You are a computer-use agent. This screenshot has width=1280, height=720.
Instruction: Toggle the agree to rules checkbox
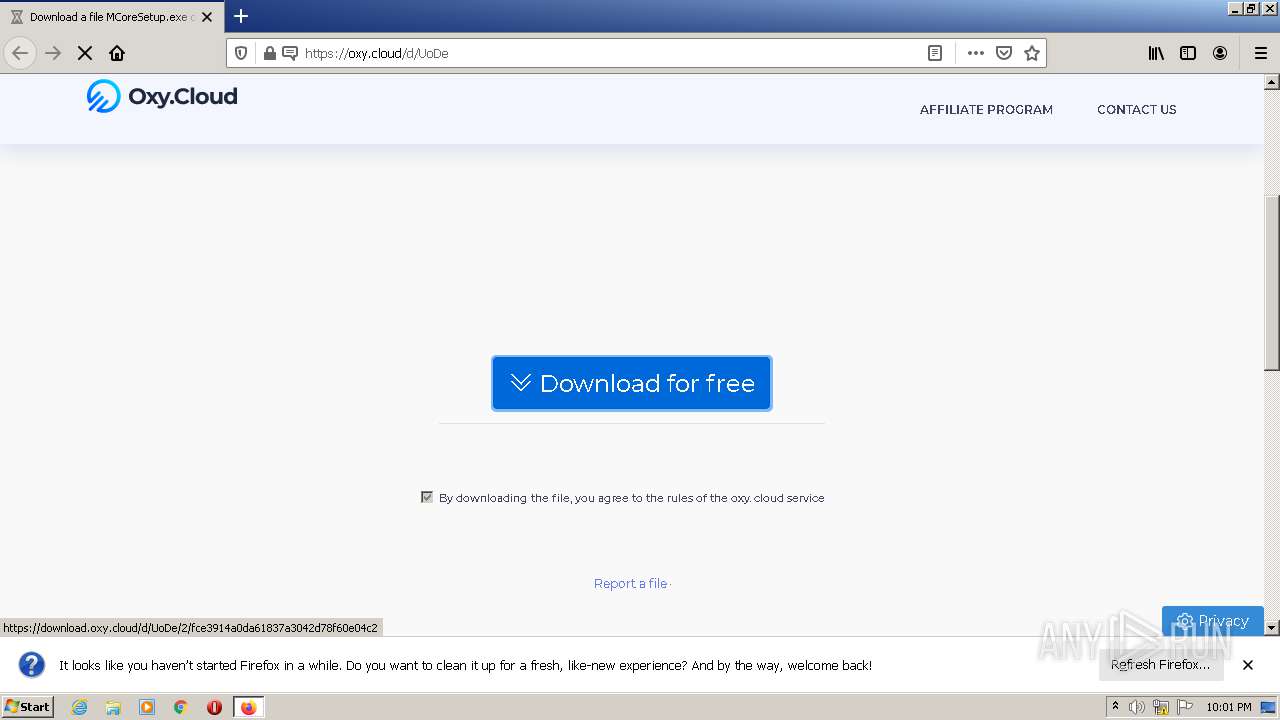(x=427, y=497)
